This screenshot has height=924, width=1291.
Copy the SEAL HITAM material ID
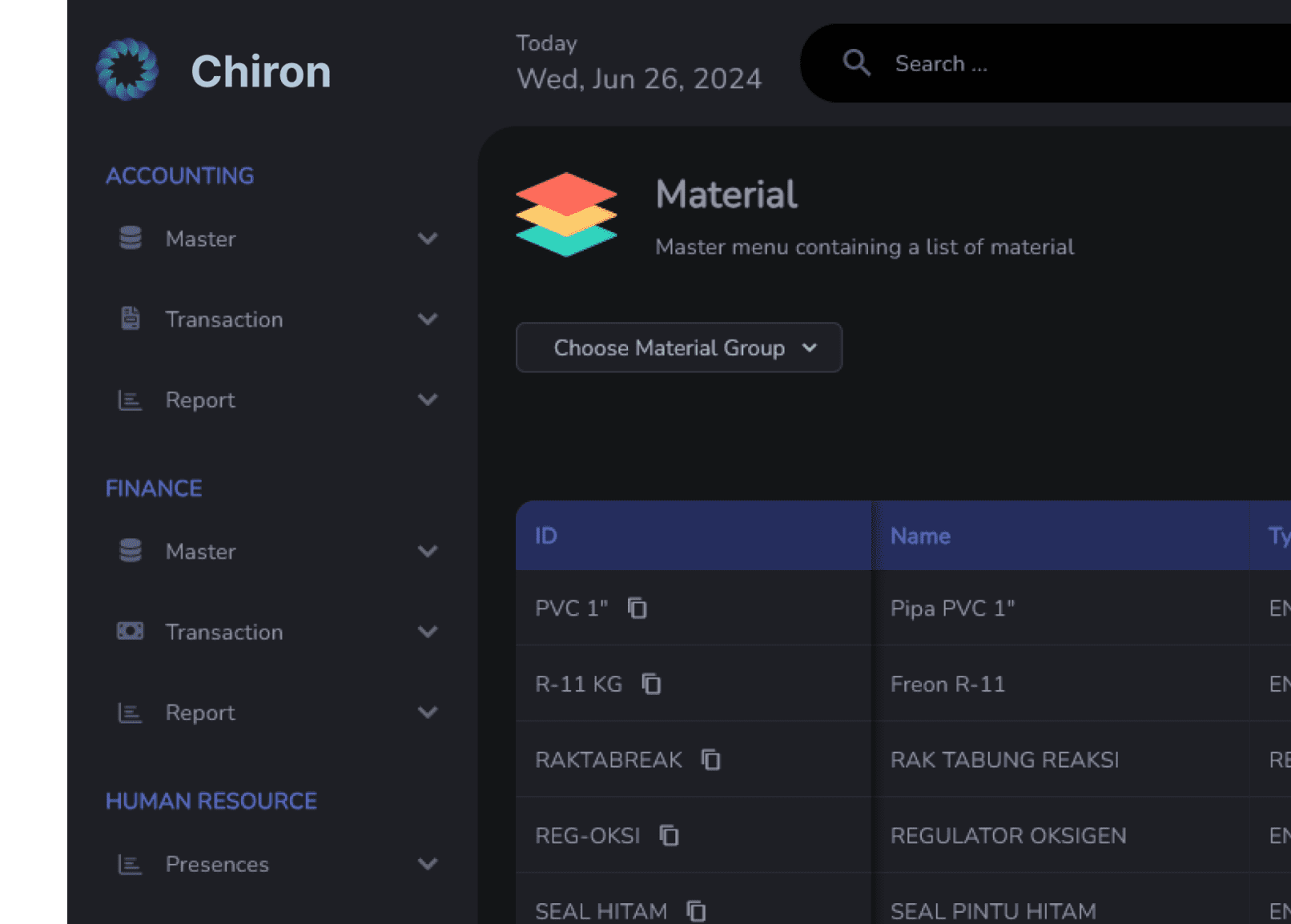click(696, 911)
